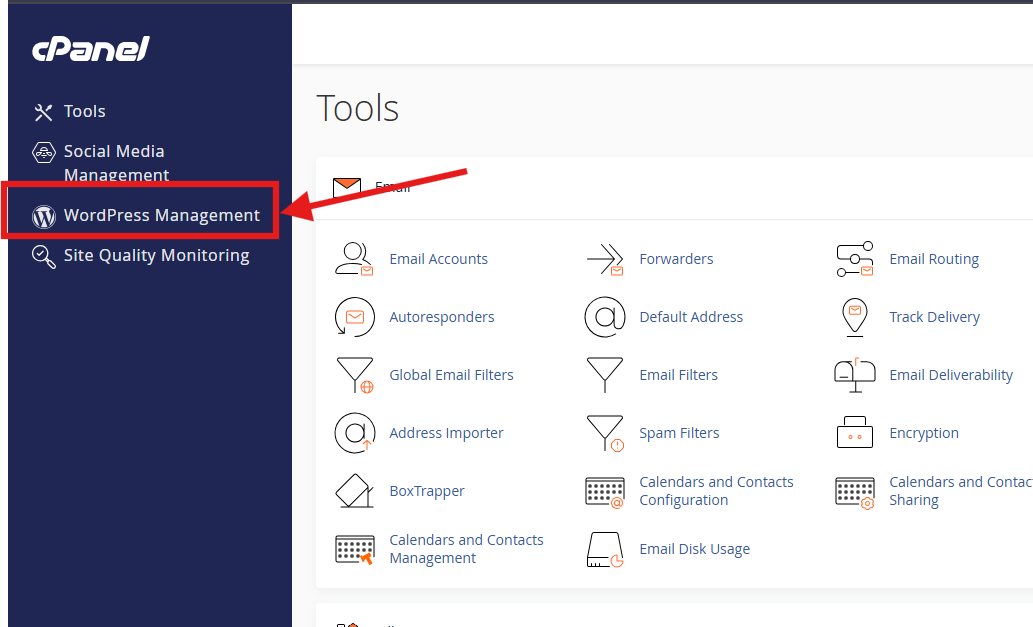This screenshot has width=1033, height=627.
Task: Open the Email Deliverability link
Action: [951, 375]
